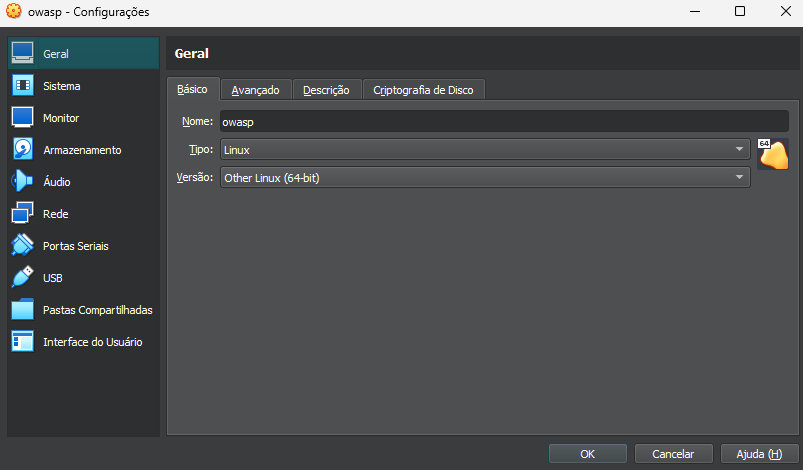The width and height of the screenshot is (803, 470).
Task: Open the Sistema settings section label
Action: [61, 86]
